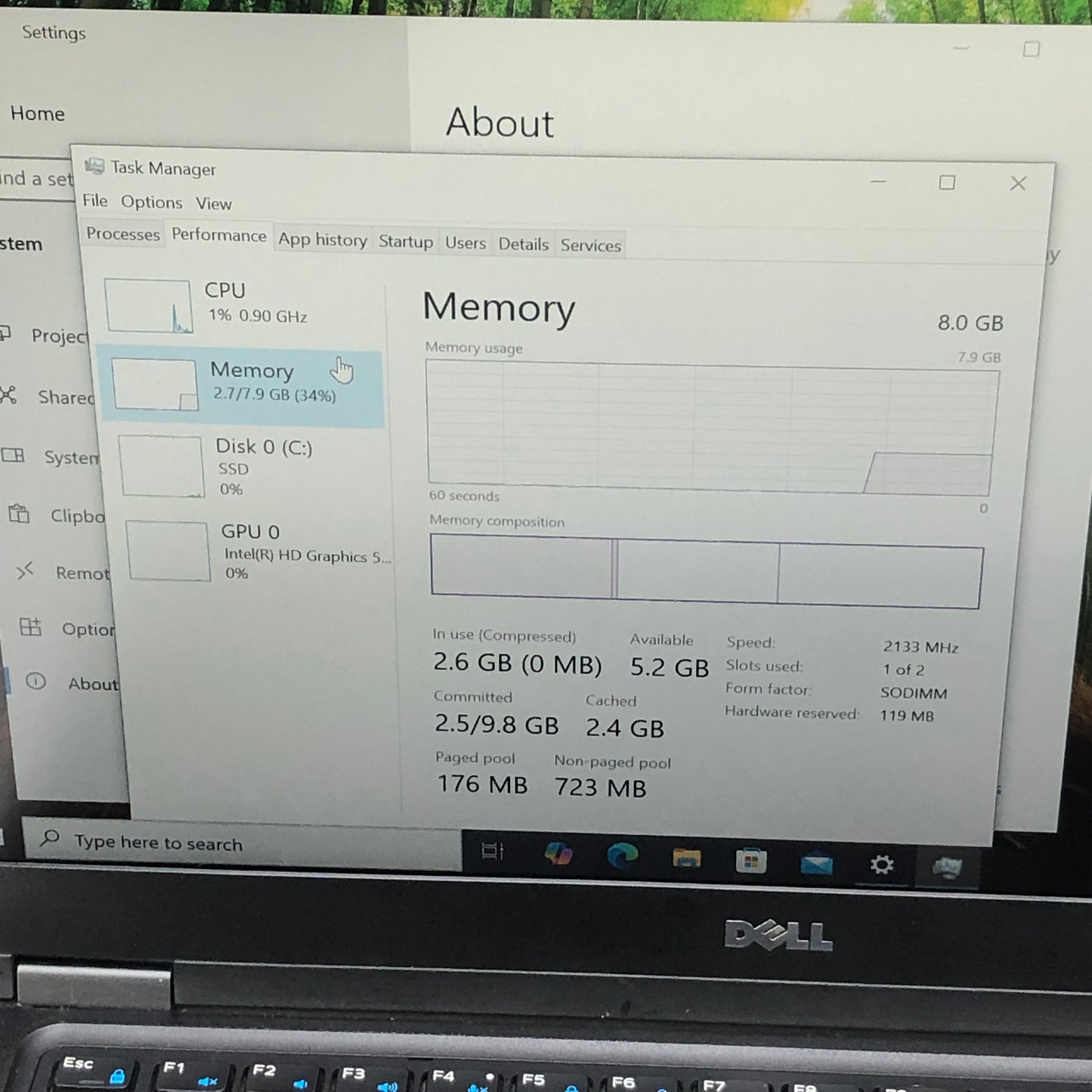The width and height of the screenshot is (1092, 1092).
Task: Select the GPU 0 graph thumbnail
Action: coord(167,550)
